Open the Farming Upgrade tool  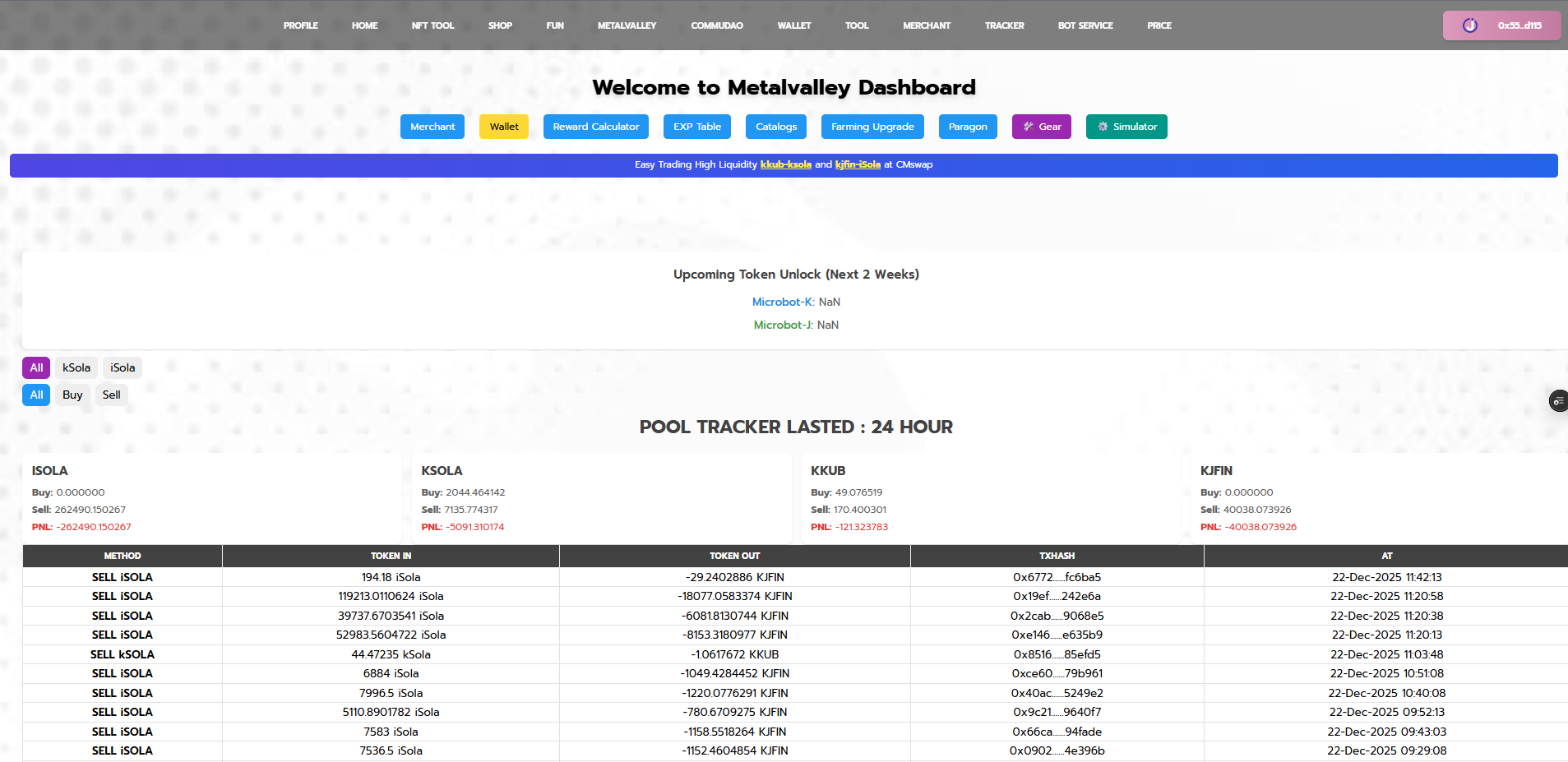tap(872, 127)
